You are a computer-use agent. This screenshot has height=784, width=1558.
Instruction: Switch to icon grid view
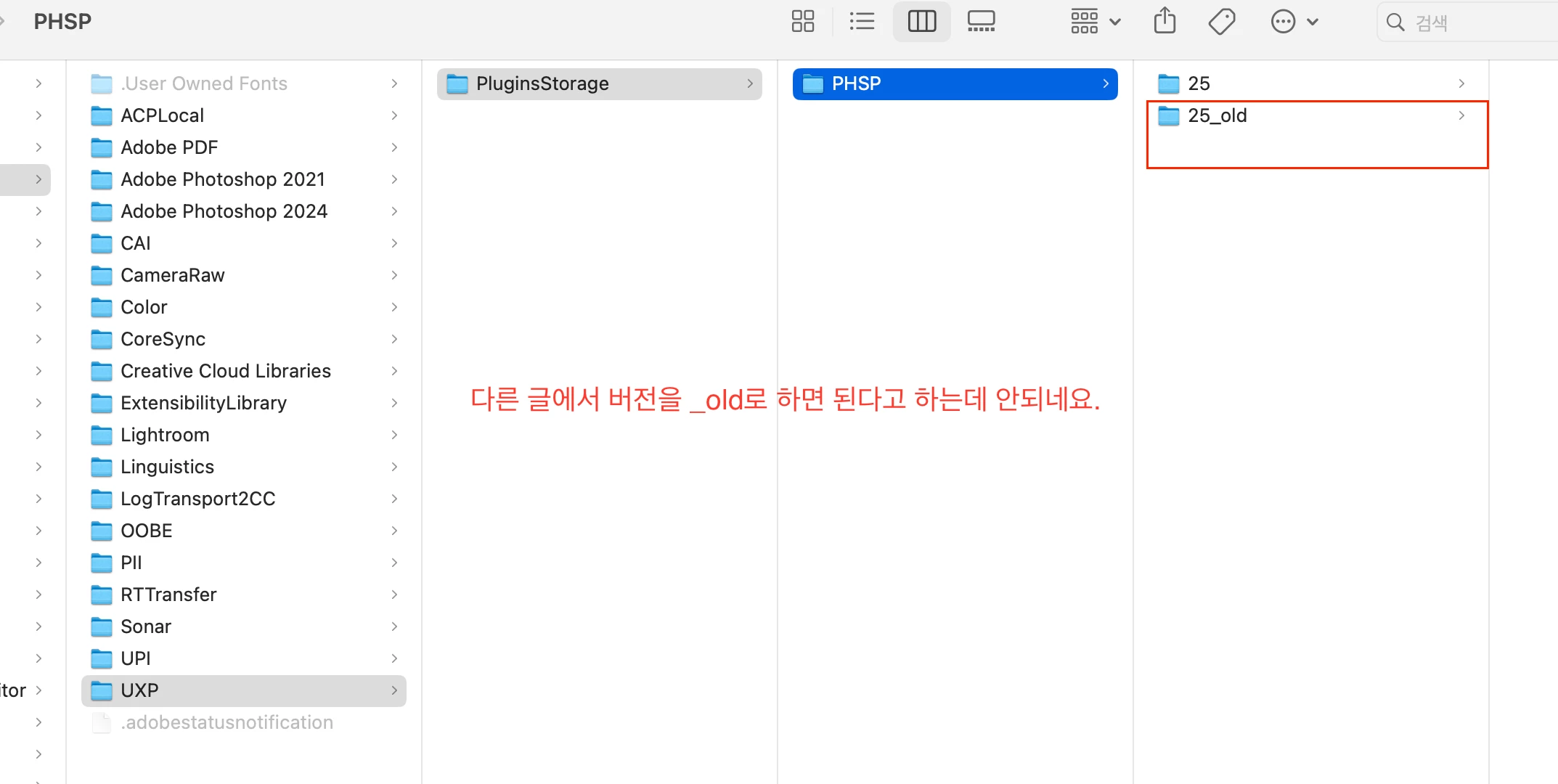[802, 22]
